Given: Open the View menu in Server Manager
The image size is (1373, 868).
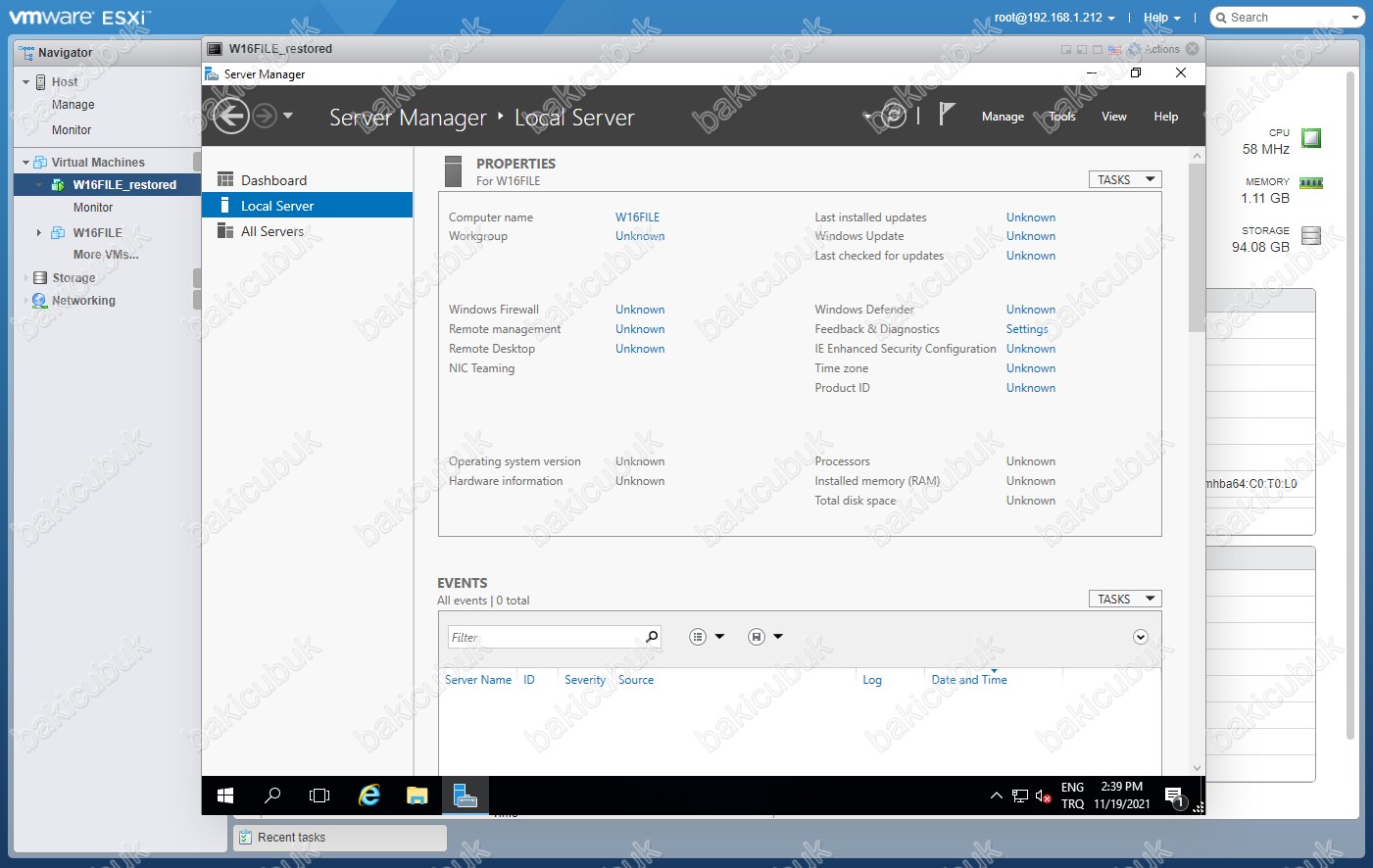Looking at the screenshot, I should tap(1114, 116).
